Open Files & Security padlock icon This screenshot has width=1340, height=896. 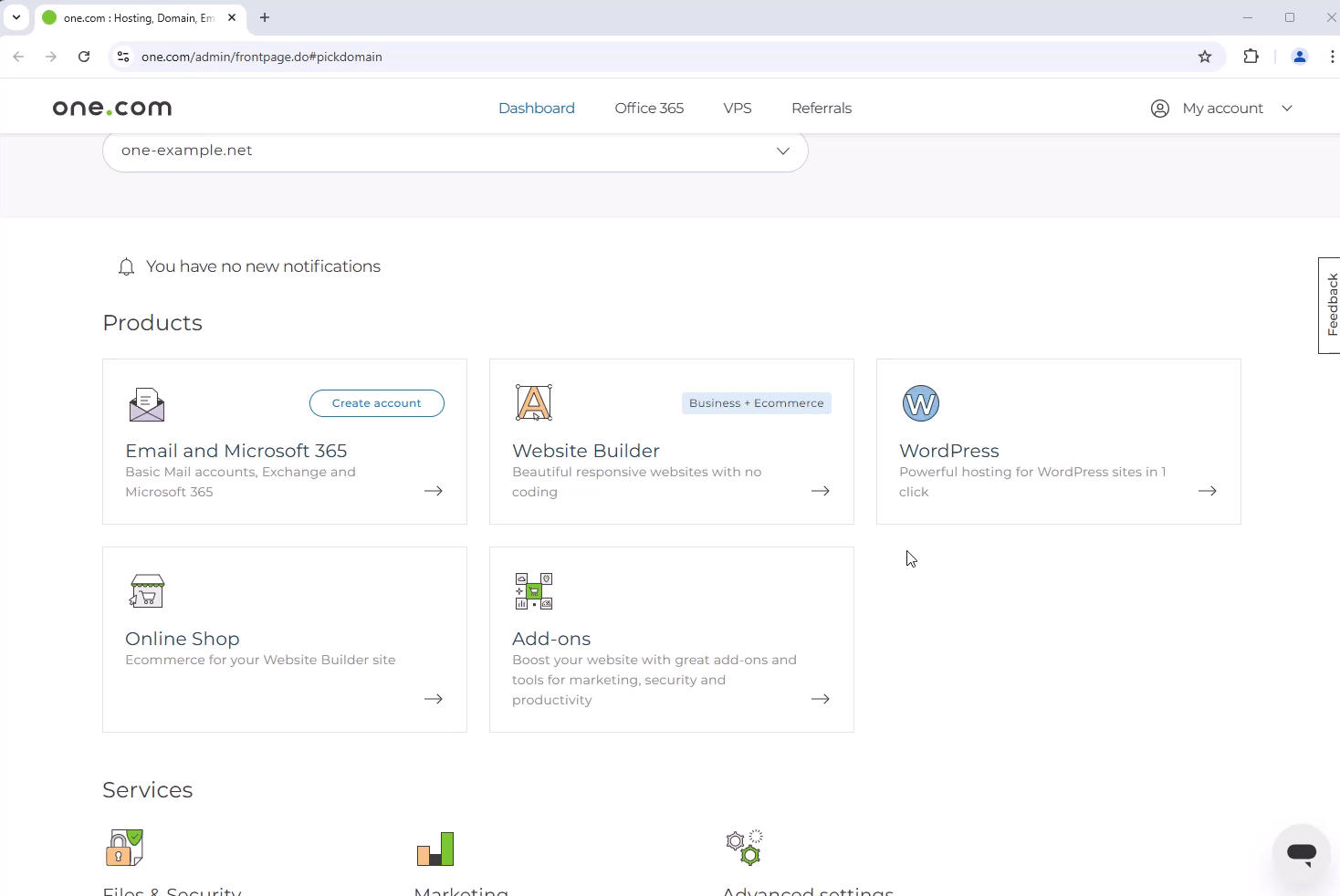click(125, 847)
